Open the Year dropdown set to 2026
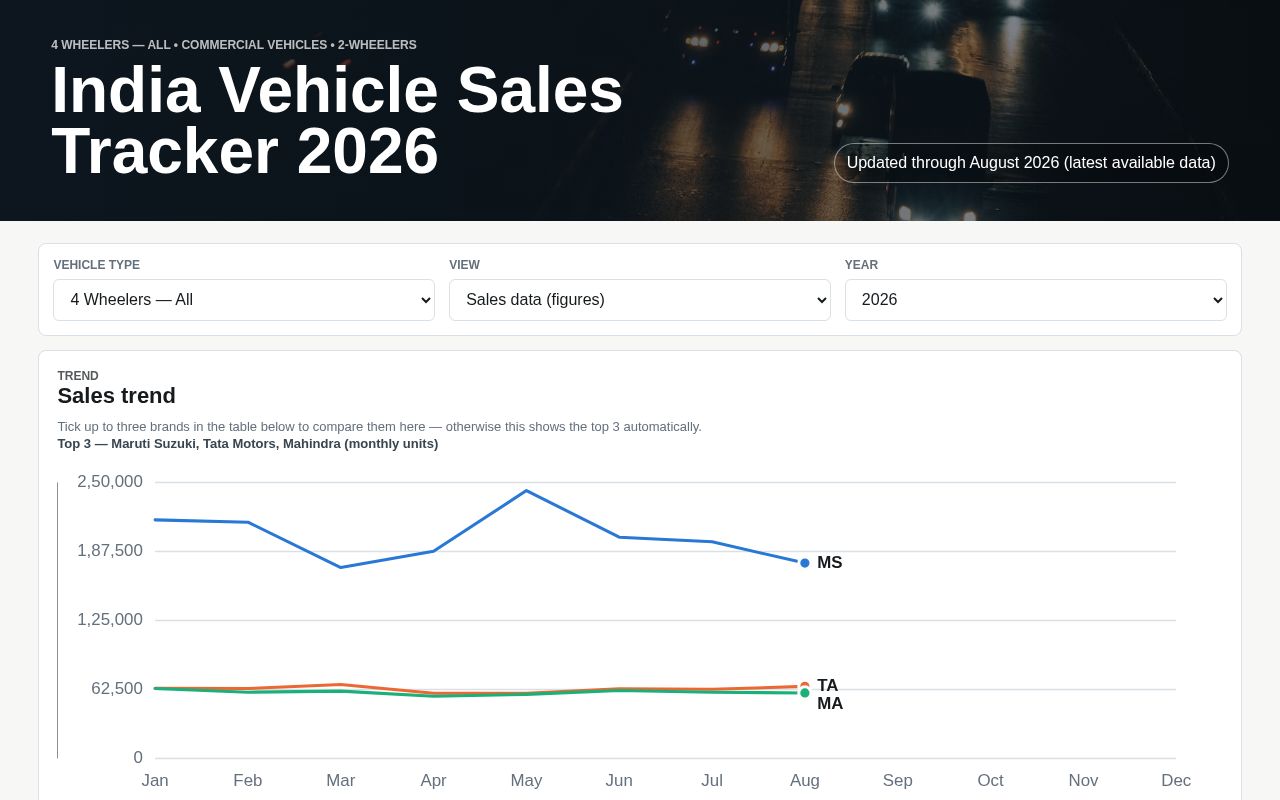The height and width of the screenshot is (800, 1280). pos(1035,300)
